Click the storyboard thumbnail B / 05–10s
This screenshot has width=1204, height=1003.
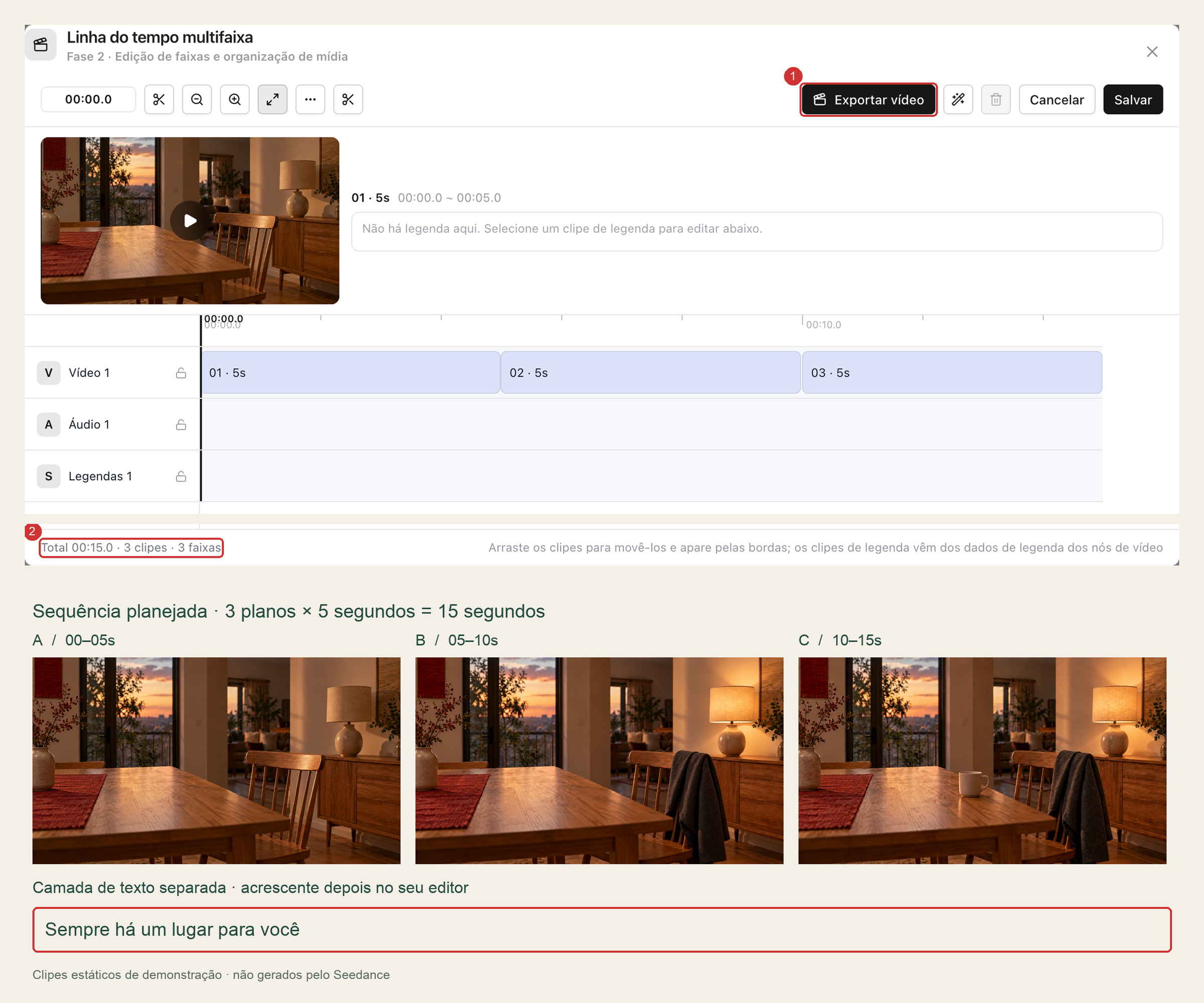[x=599, y=761]
